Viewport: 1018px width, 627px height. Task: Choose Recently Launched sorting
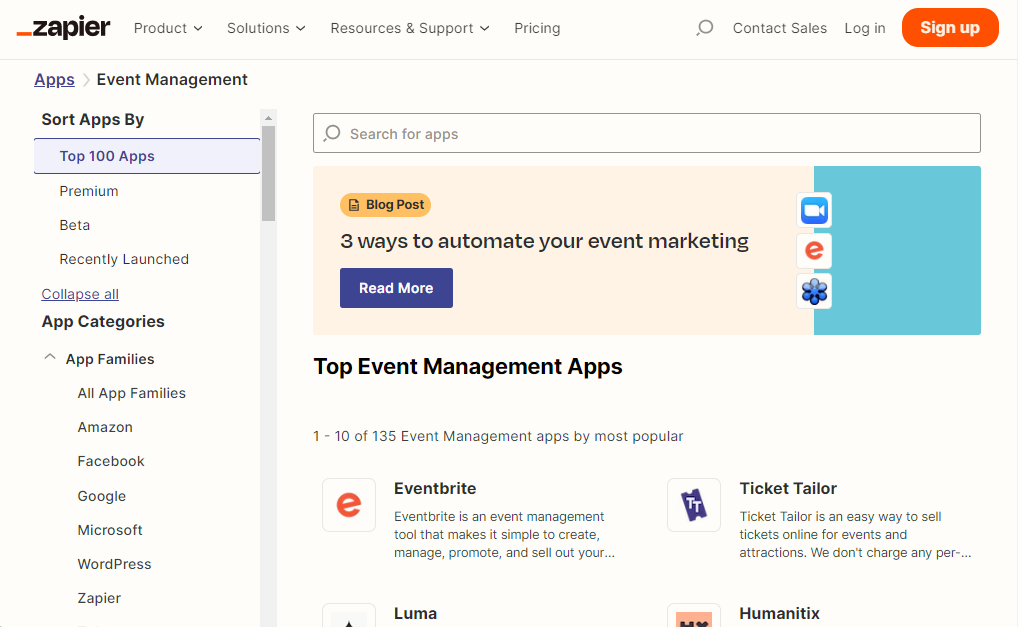[123, 258]
